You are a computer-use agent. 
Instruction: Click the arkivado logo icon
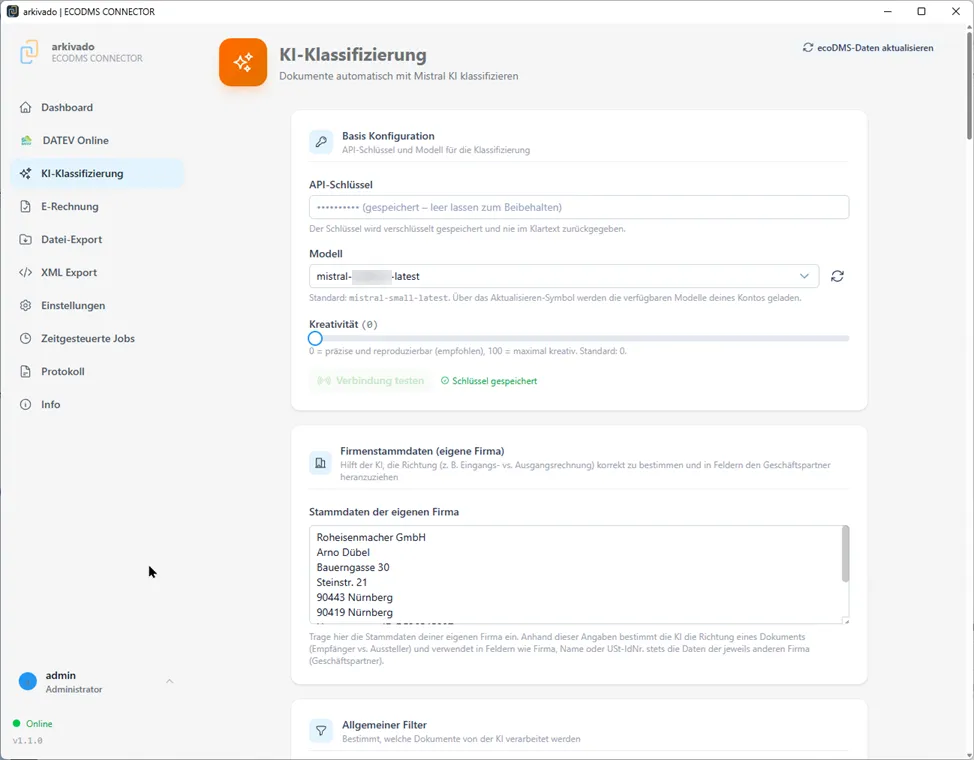pyautogui.click(x=29, y=52)
